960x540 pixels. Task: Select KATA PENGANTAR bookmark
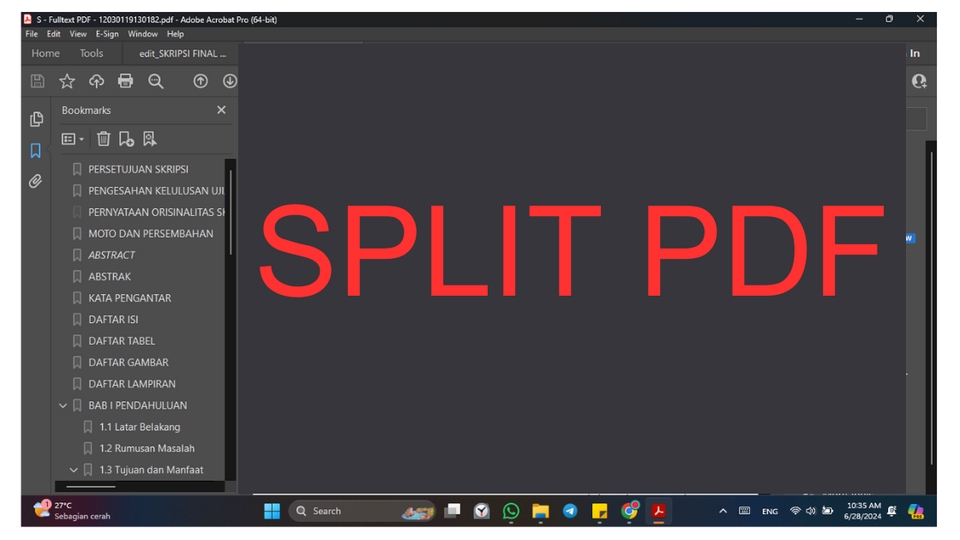[x=130, y=298]
